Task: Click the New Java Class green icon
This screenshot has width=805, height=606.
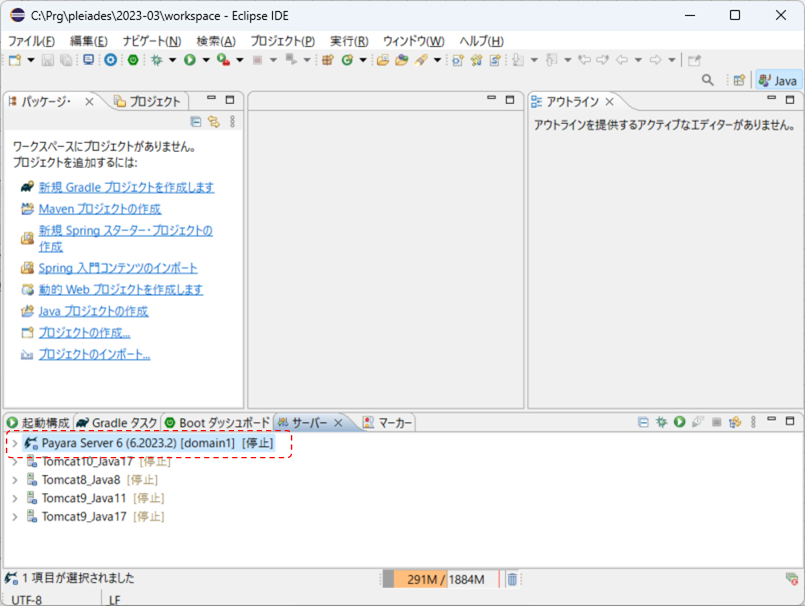Action: (x=348, y=60)
